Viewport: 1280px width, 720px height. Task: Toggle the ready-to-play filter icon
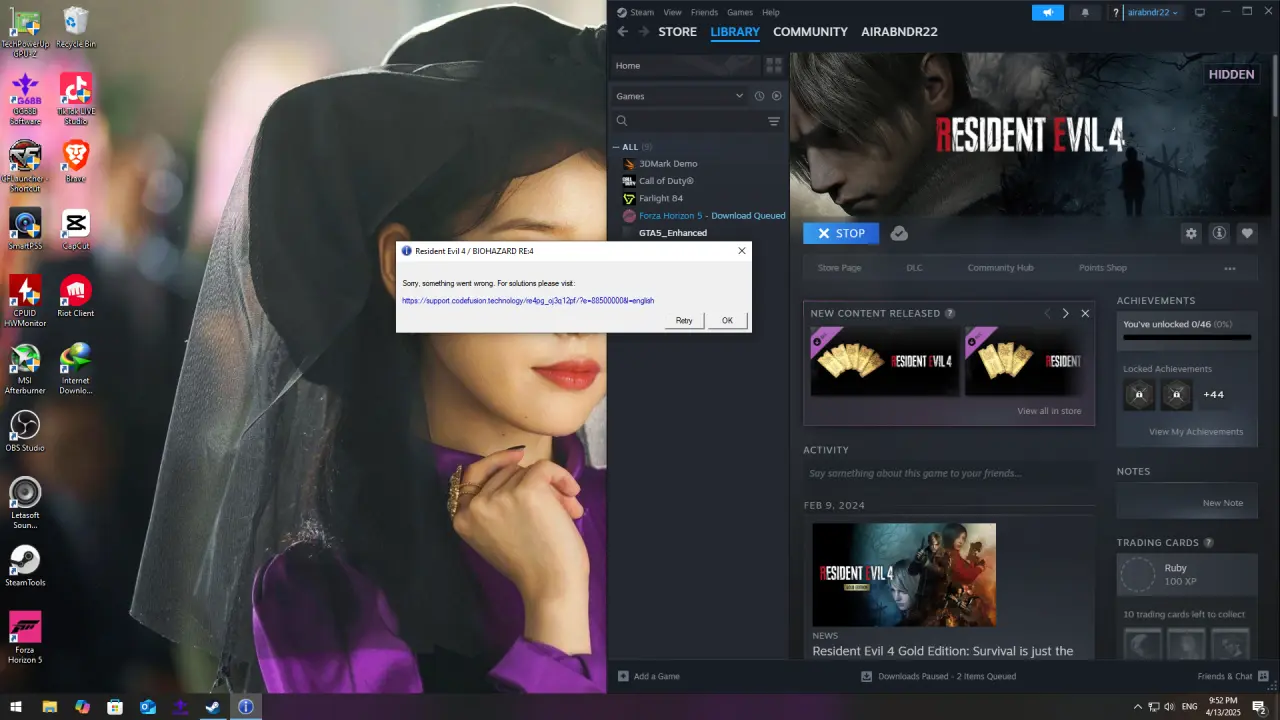click(777, 96)
